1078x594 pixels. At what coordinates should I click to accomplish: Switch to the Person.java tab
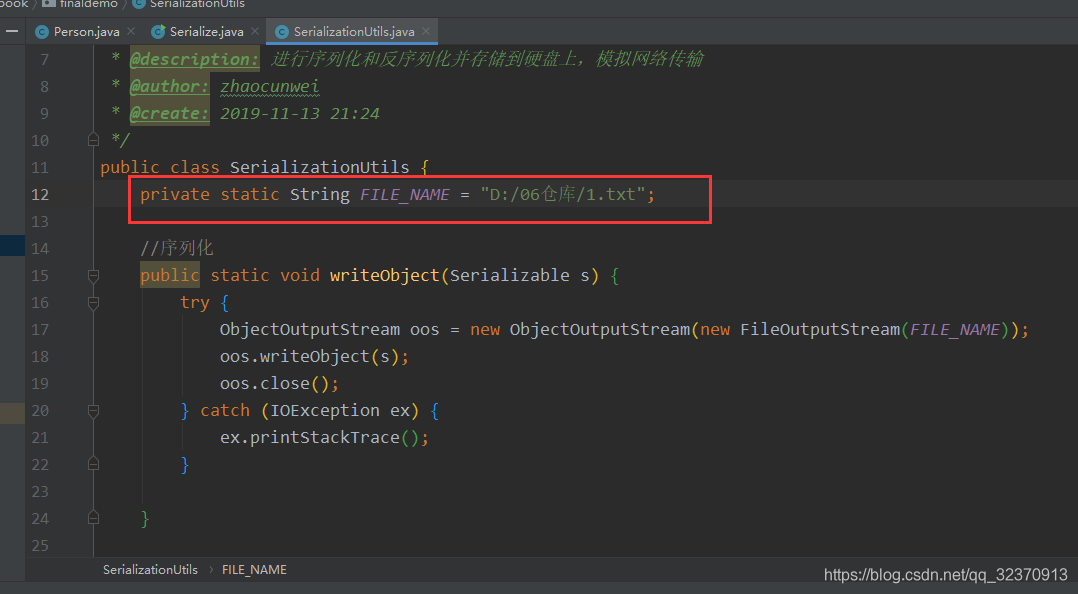(x=87, y=32)
